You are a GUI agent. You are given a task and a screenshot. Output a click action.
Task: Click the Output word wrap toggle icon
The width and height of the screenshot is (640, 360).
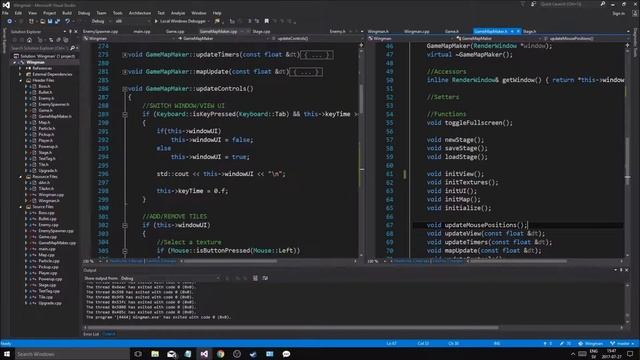pos(265,278)
